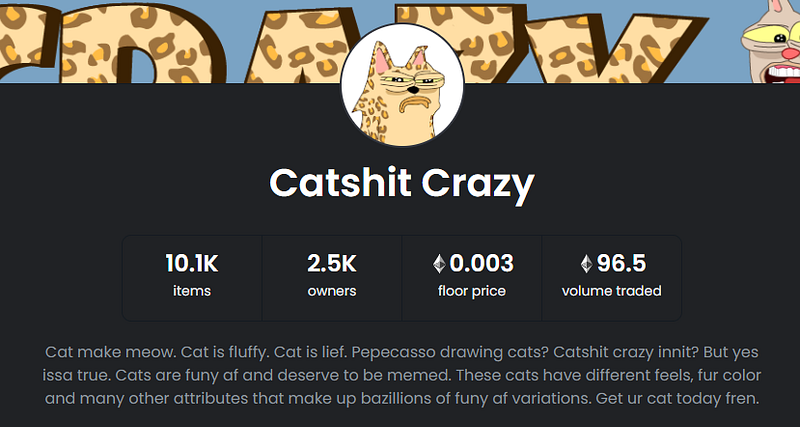Click the Ethereum icon beside 0.003
The width and height of the screenshot is (800, 427).
[438, 264]
